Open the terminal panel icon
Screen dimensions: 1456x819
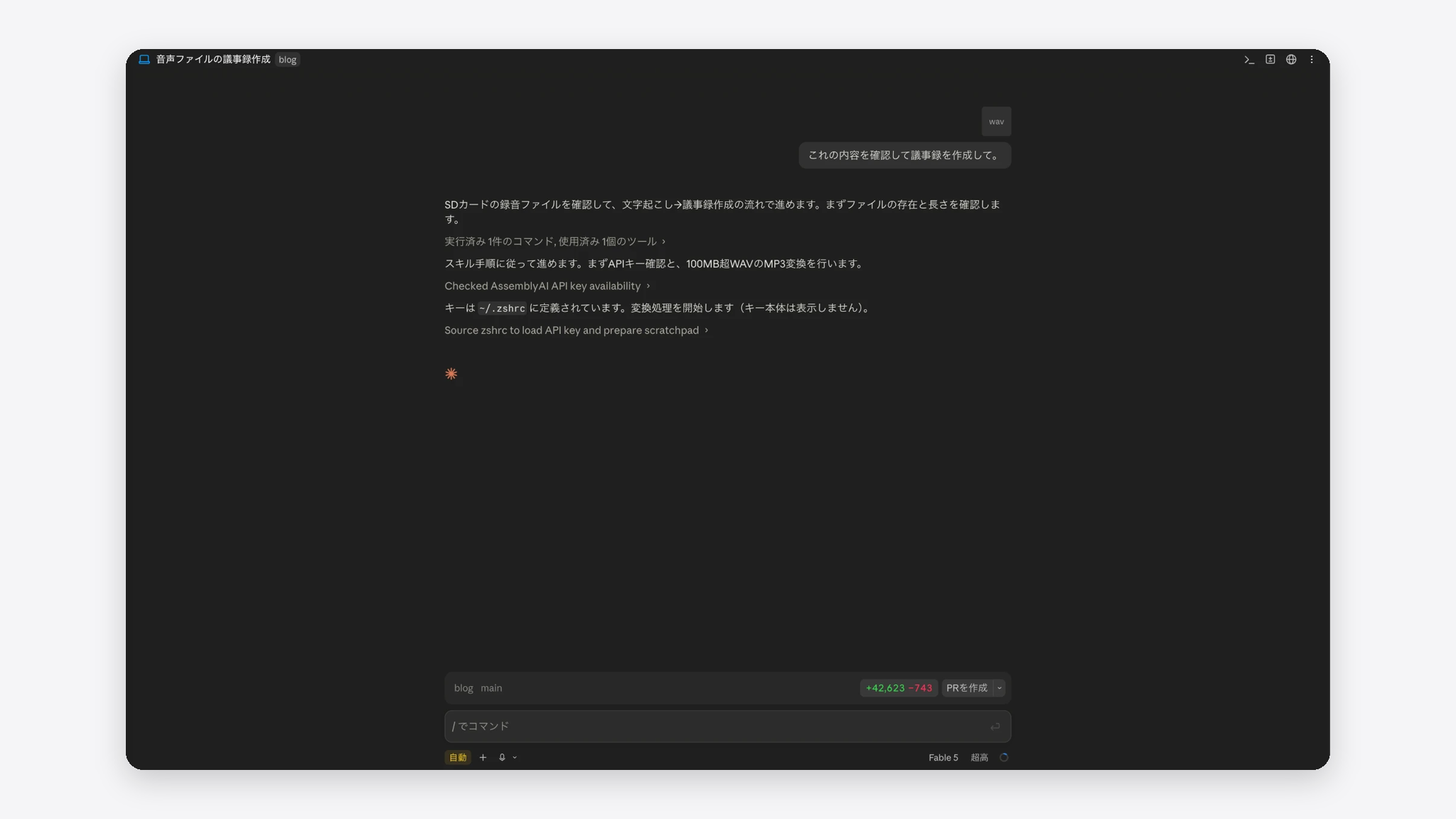click(1249, 60)
